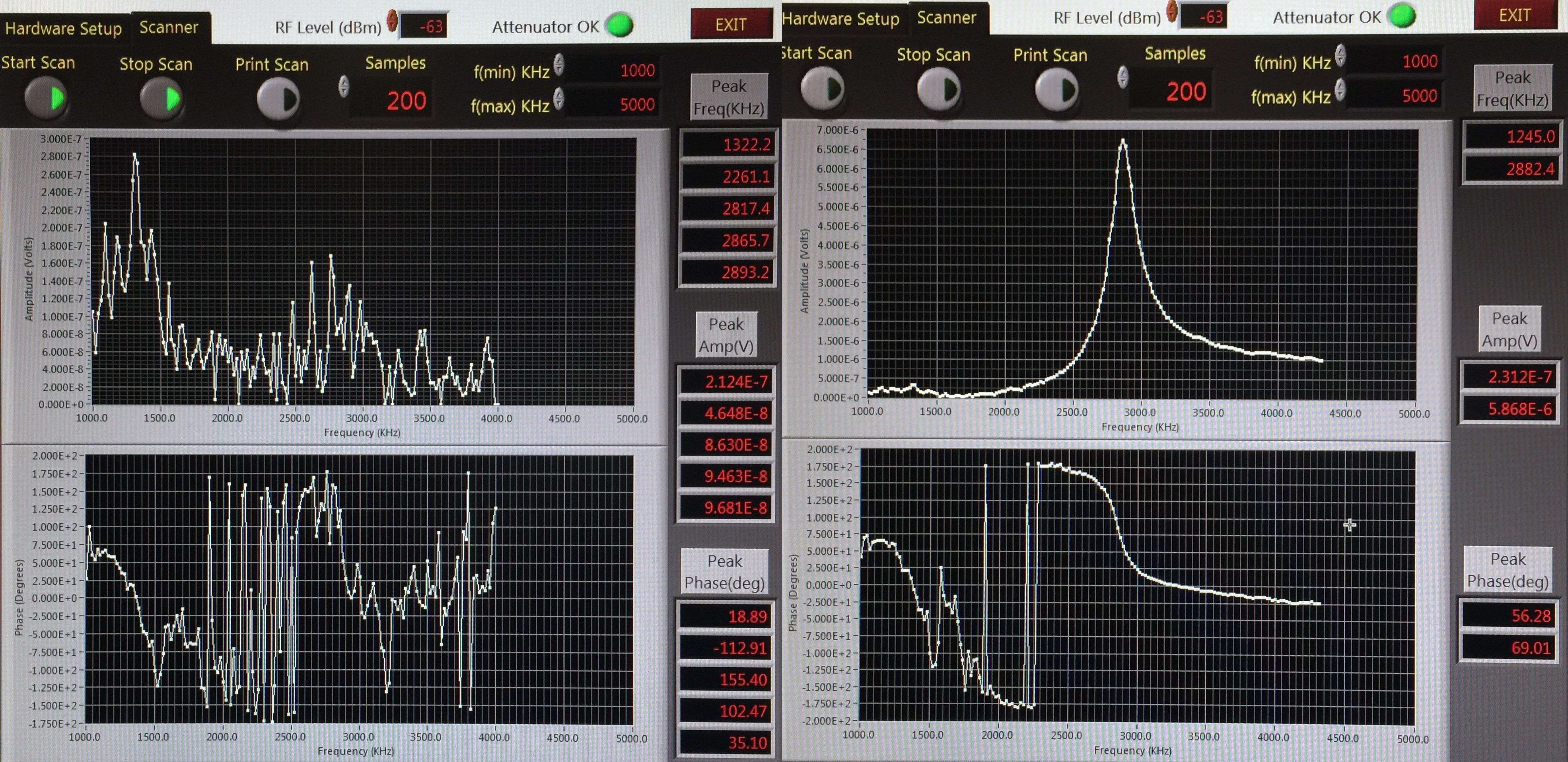Click the left Samples value field 200

click(x=406, y=101)
